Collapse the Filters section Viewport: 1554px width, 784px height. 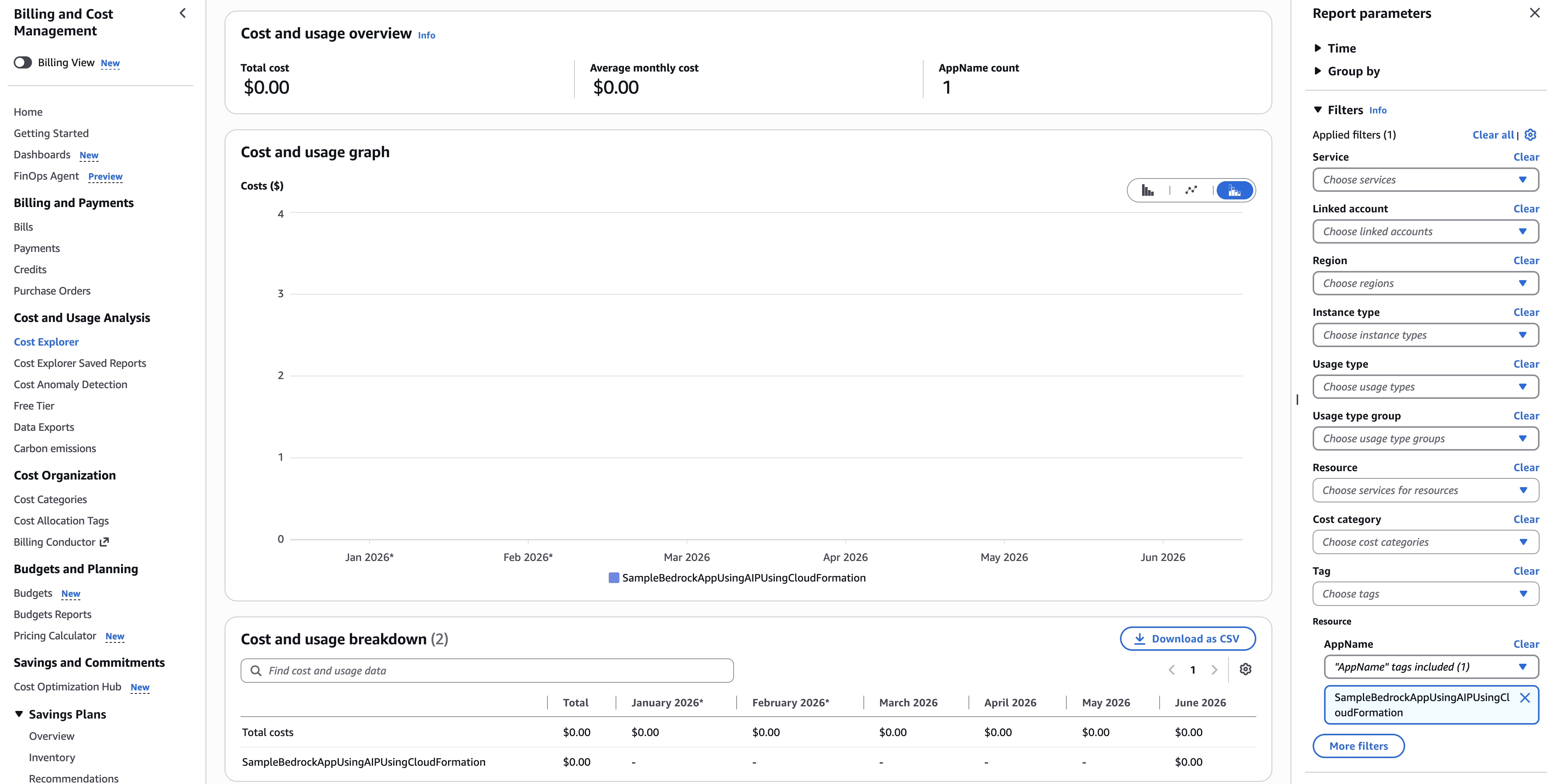(1318, 110)
